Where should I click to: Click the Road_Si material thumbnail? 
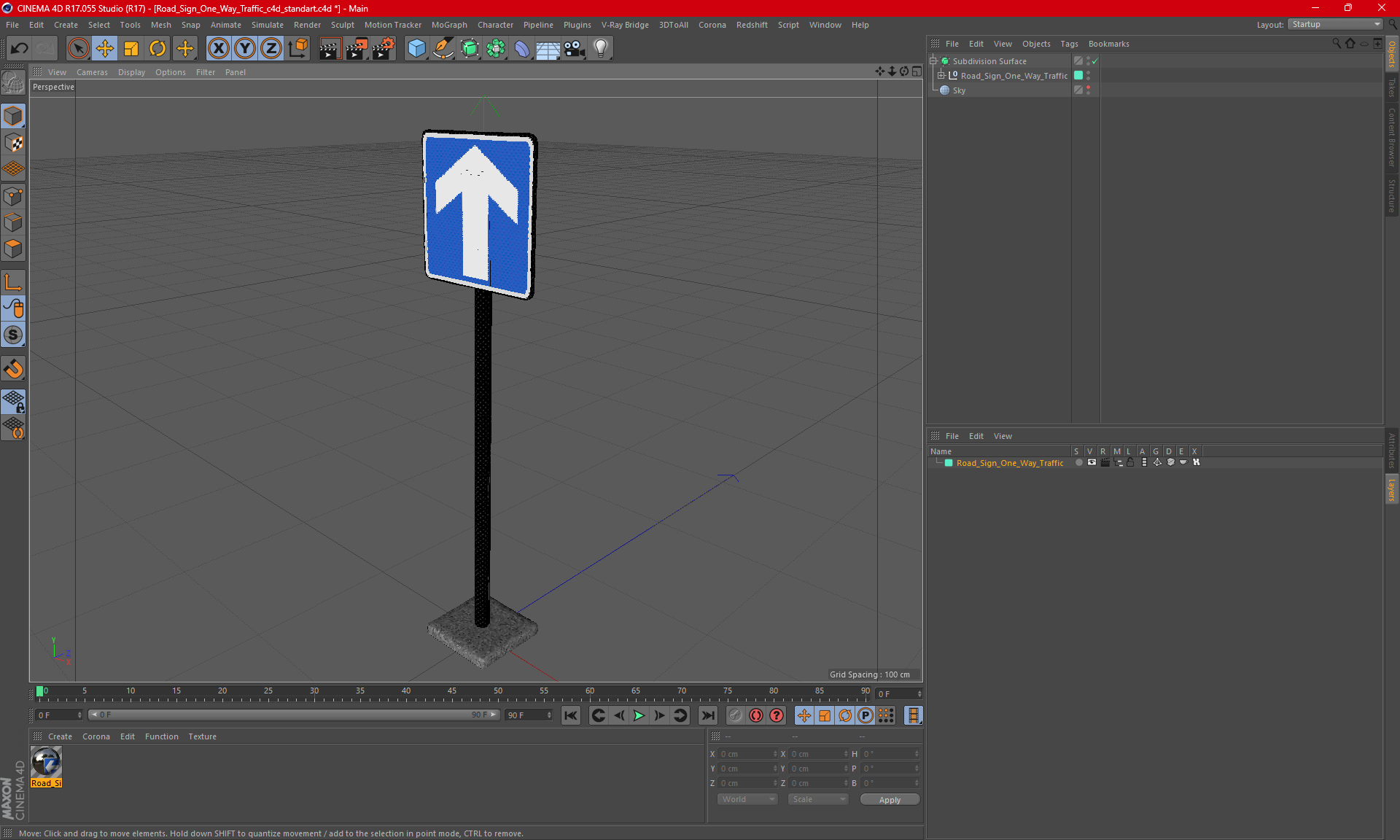(x=48, y=763)
